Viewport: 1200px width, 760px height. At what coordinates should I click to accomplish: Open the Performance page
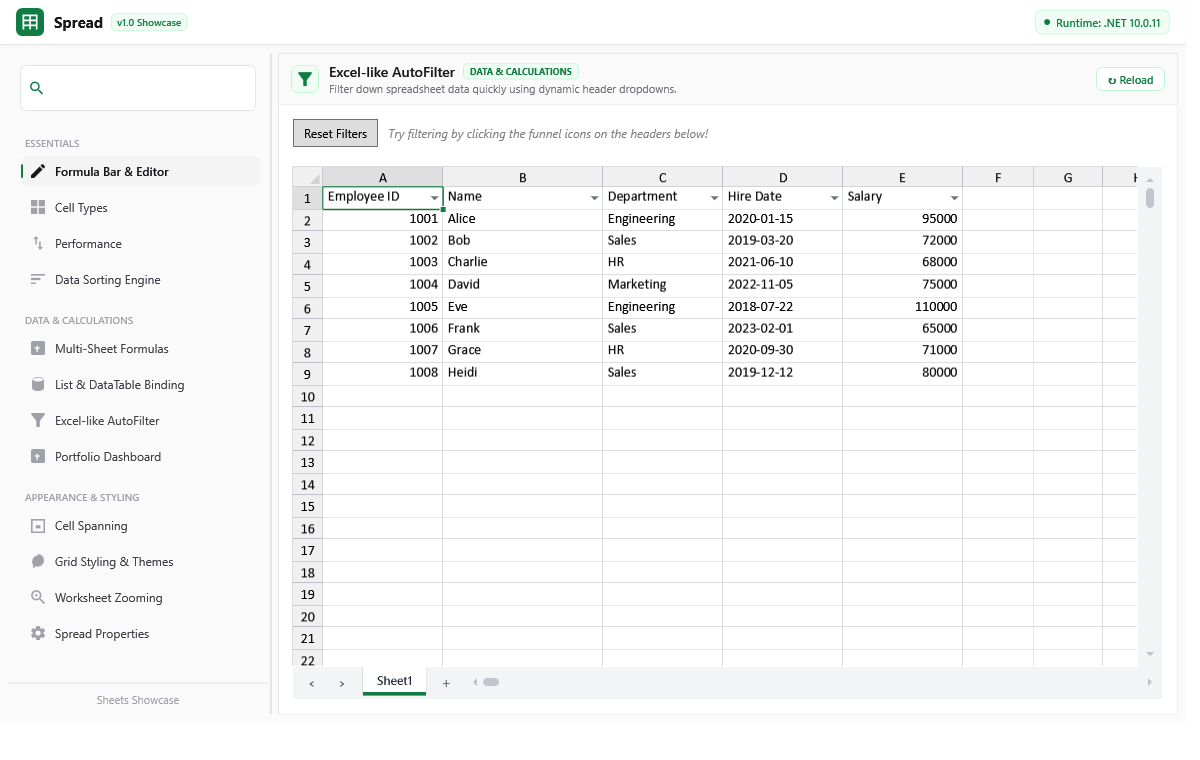point(140,244)
